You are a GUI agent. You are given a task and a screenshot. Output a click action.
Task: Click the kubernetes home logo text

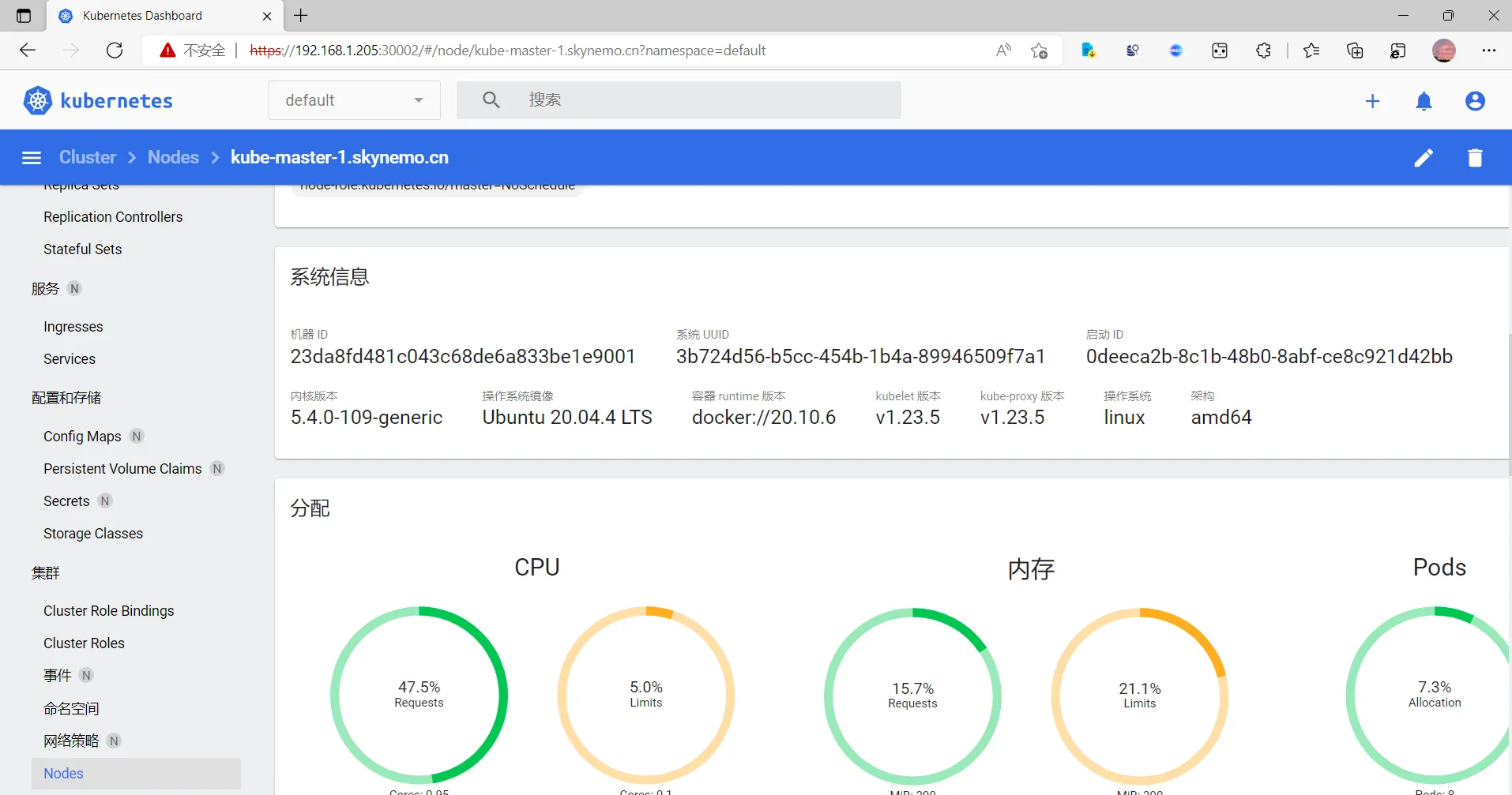(116, 101)
